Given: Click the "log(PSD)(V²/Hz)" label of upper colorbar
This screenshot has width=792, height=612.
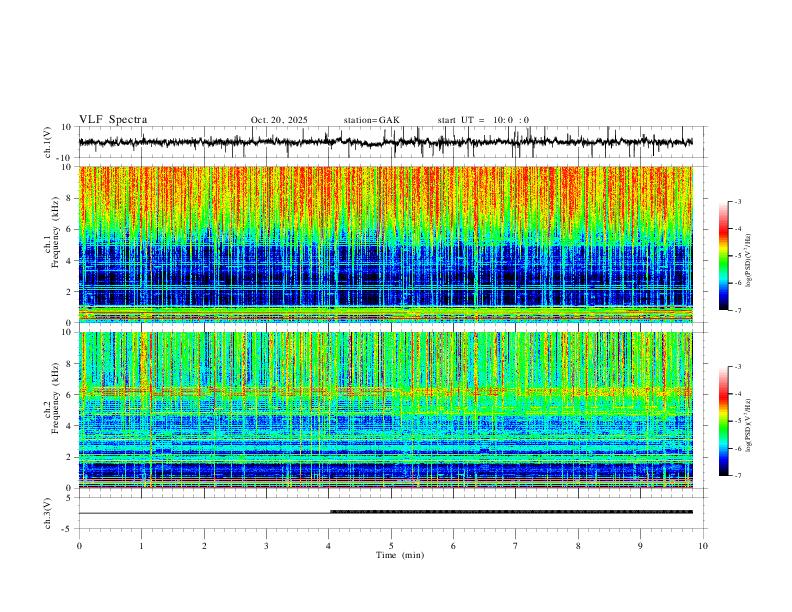Looking at the screenshot, I should (x=749, y=261).
